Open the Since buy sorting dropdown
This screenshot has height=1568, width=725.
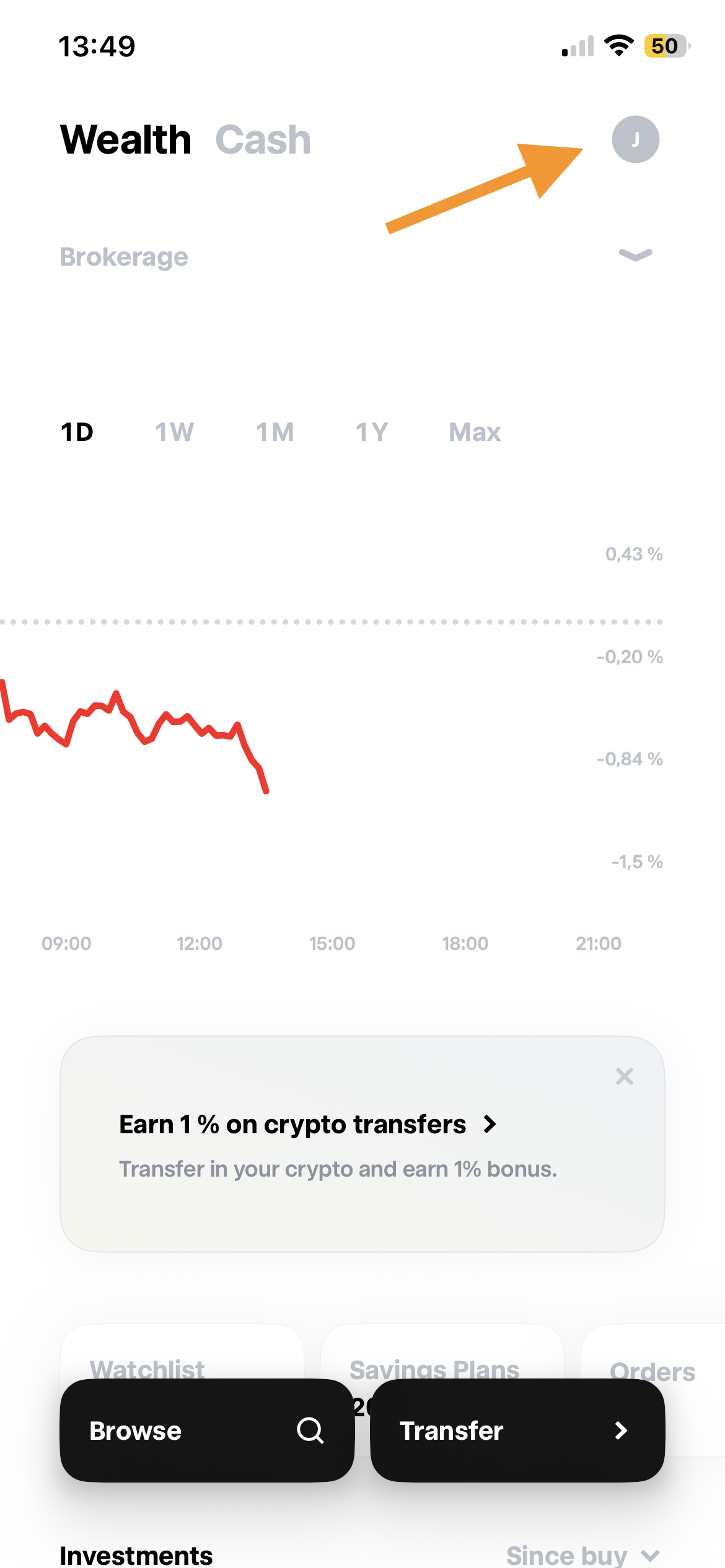(581, 1554)
